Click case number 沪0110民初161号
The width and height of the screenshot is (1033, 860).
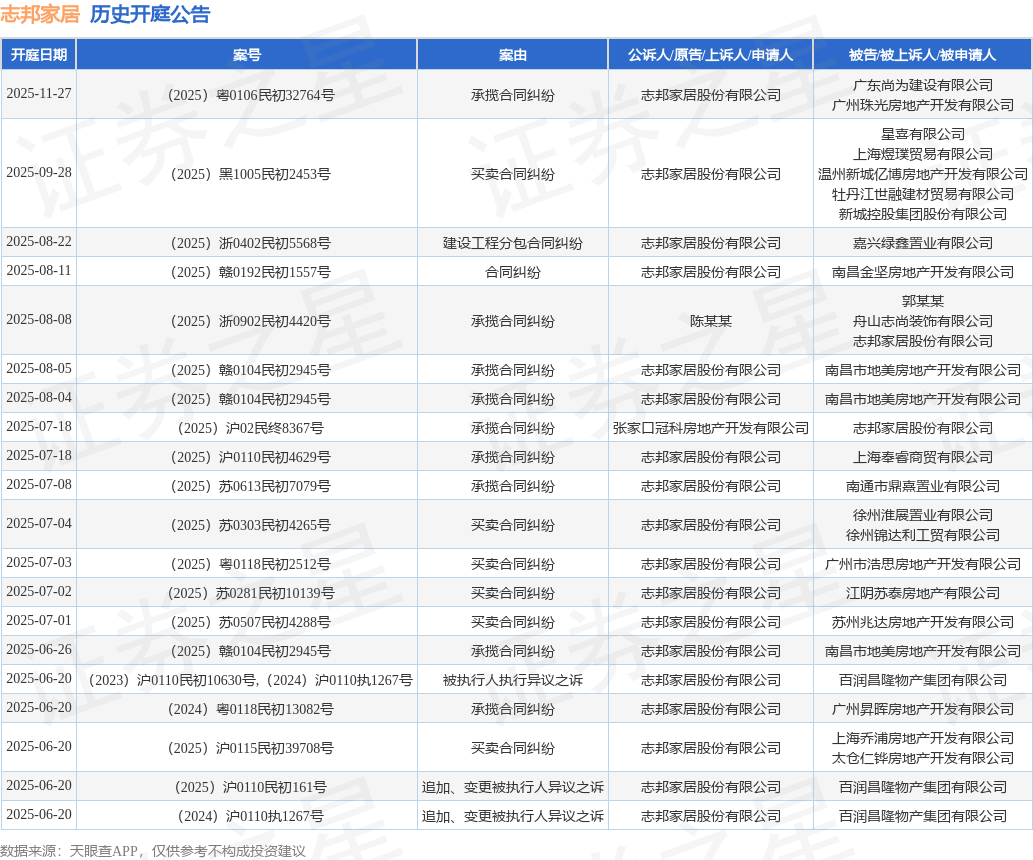click(x=250, y=787)
